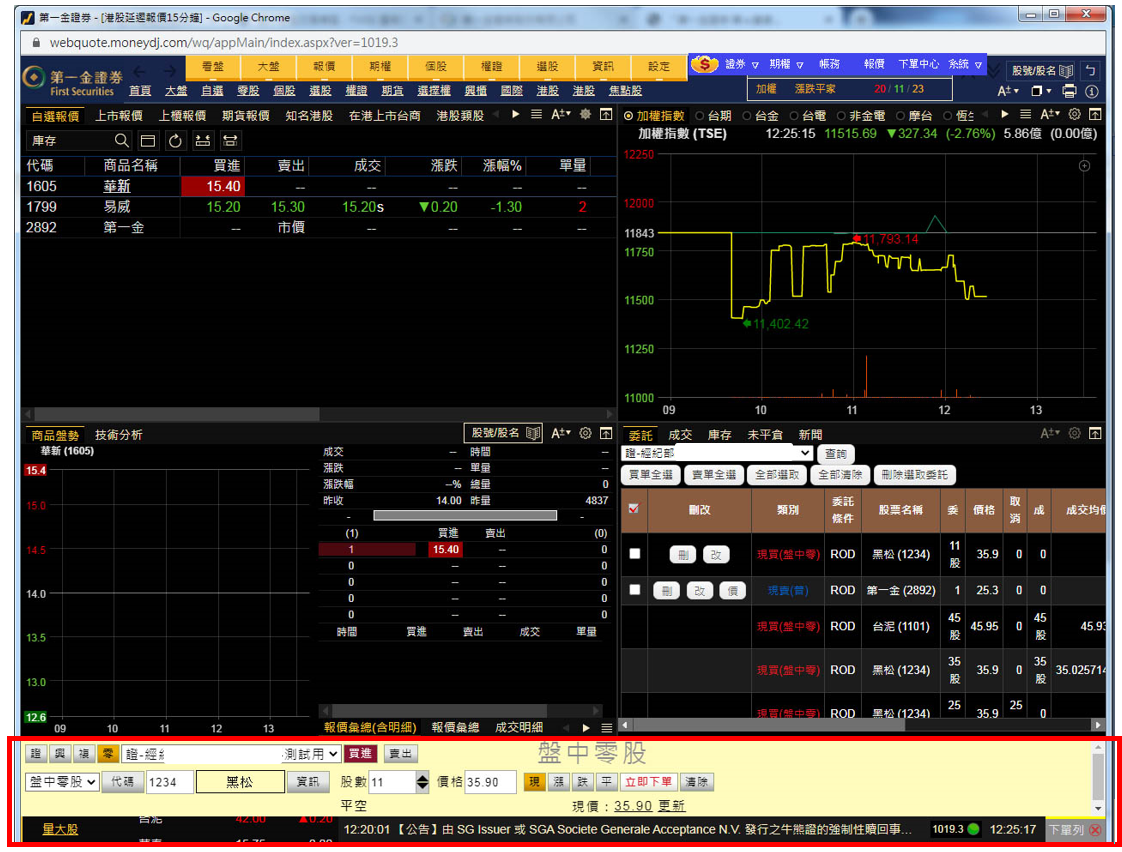Click the list menu icon in watchlist tab bar

pos(536,115)
